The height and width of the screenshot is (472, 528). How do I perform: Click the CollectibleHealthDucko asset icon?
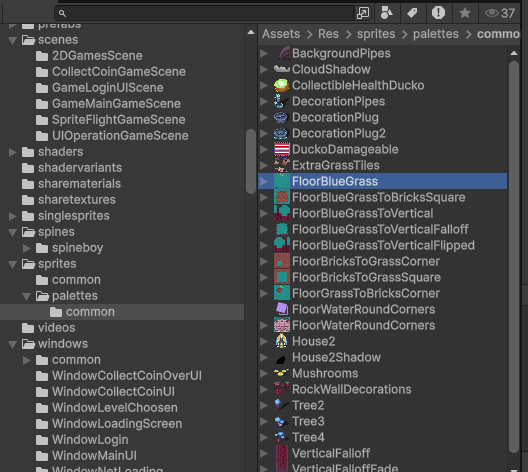(x=282, y=85)
